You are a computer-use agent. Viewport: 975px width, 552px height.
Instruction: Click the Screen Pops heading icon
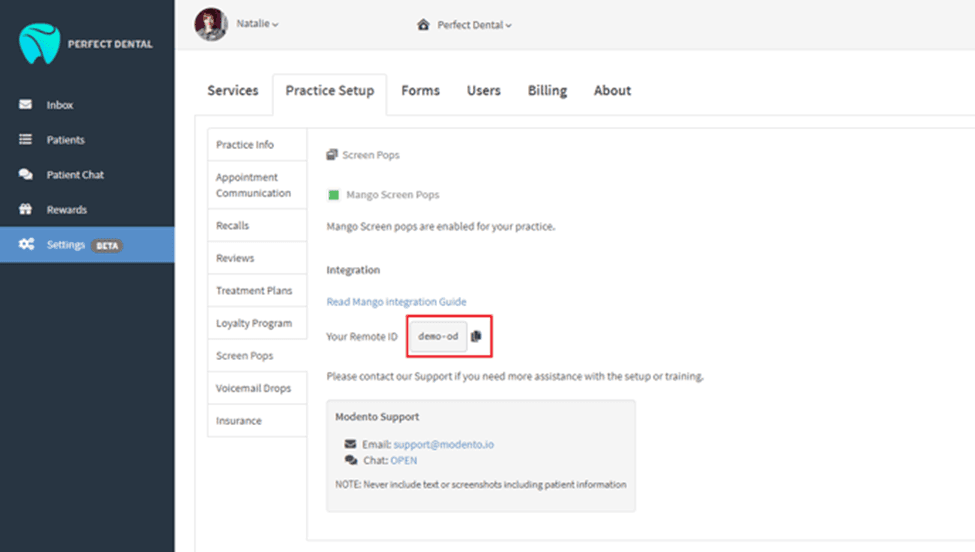click(332, 155)
